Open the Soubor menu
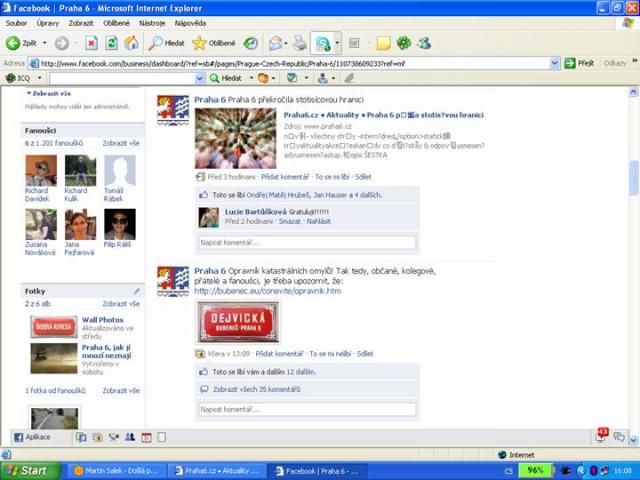This screenshot has height=480, width=640. (x=16, y=23)
